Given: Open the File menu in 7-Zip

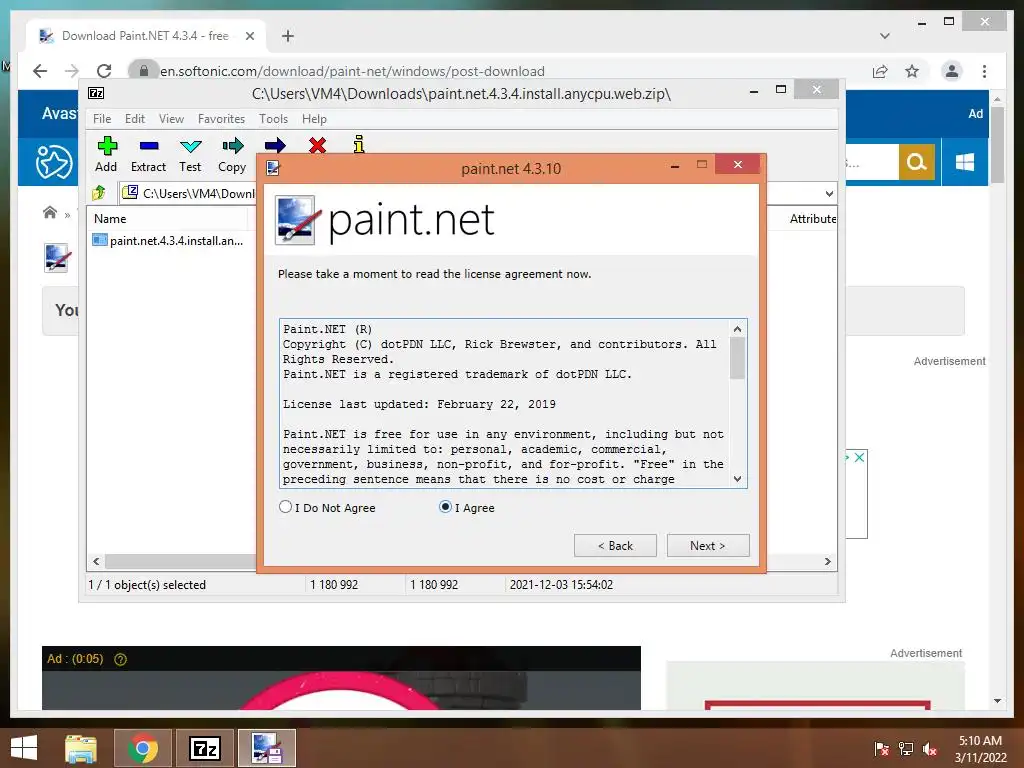Looking at the screenshot, I should click(x=102, y=119).
